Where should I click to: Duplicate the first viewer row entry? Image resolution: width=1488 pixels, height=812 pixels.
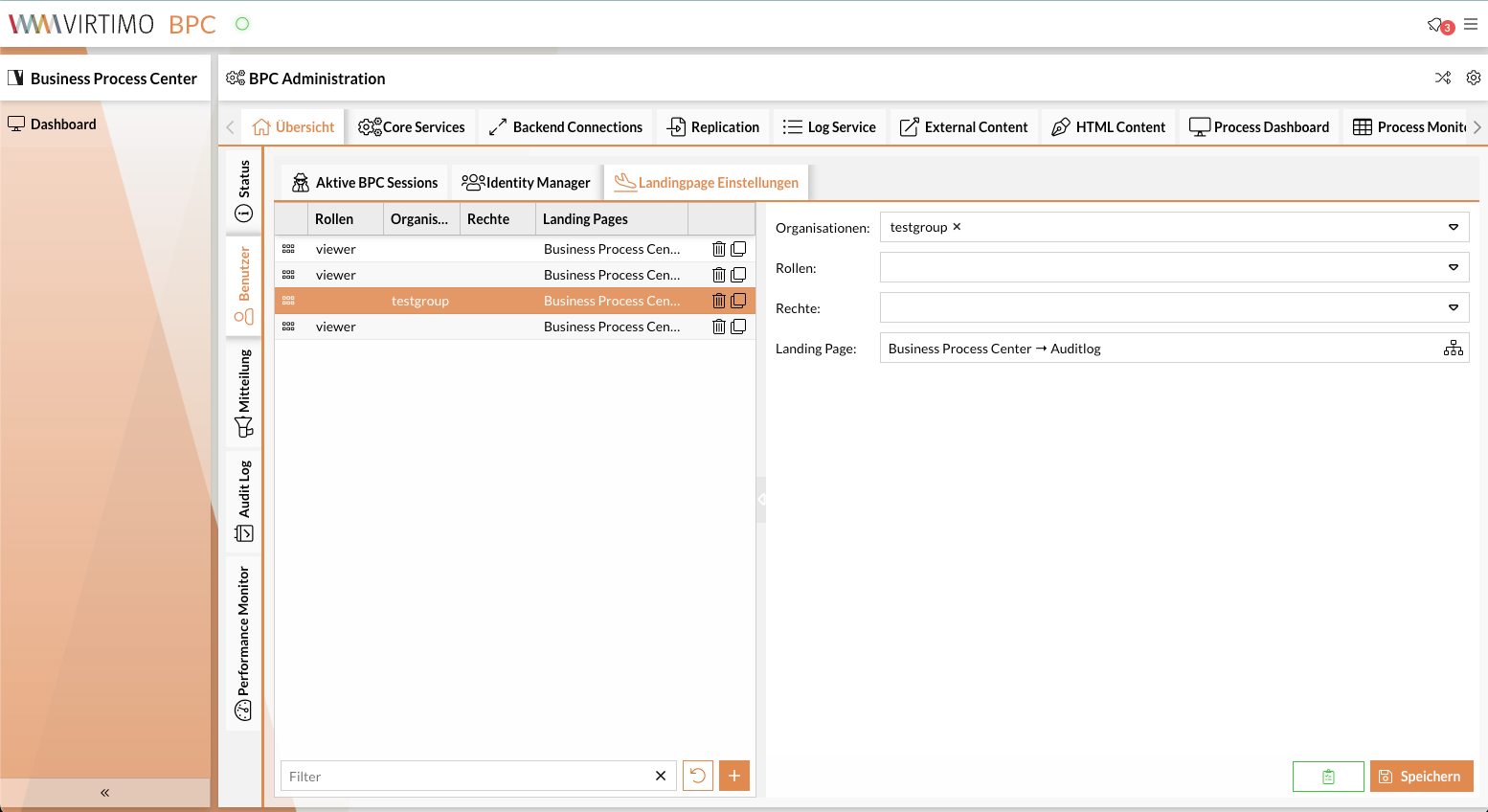coord(738,249)
